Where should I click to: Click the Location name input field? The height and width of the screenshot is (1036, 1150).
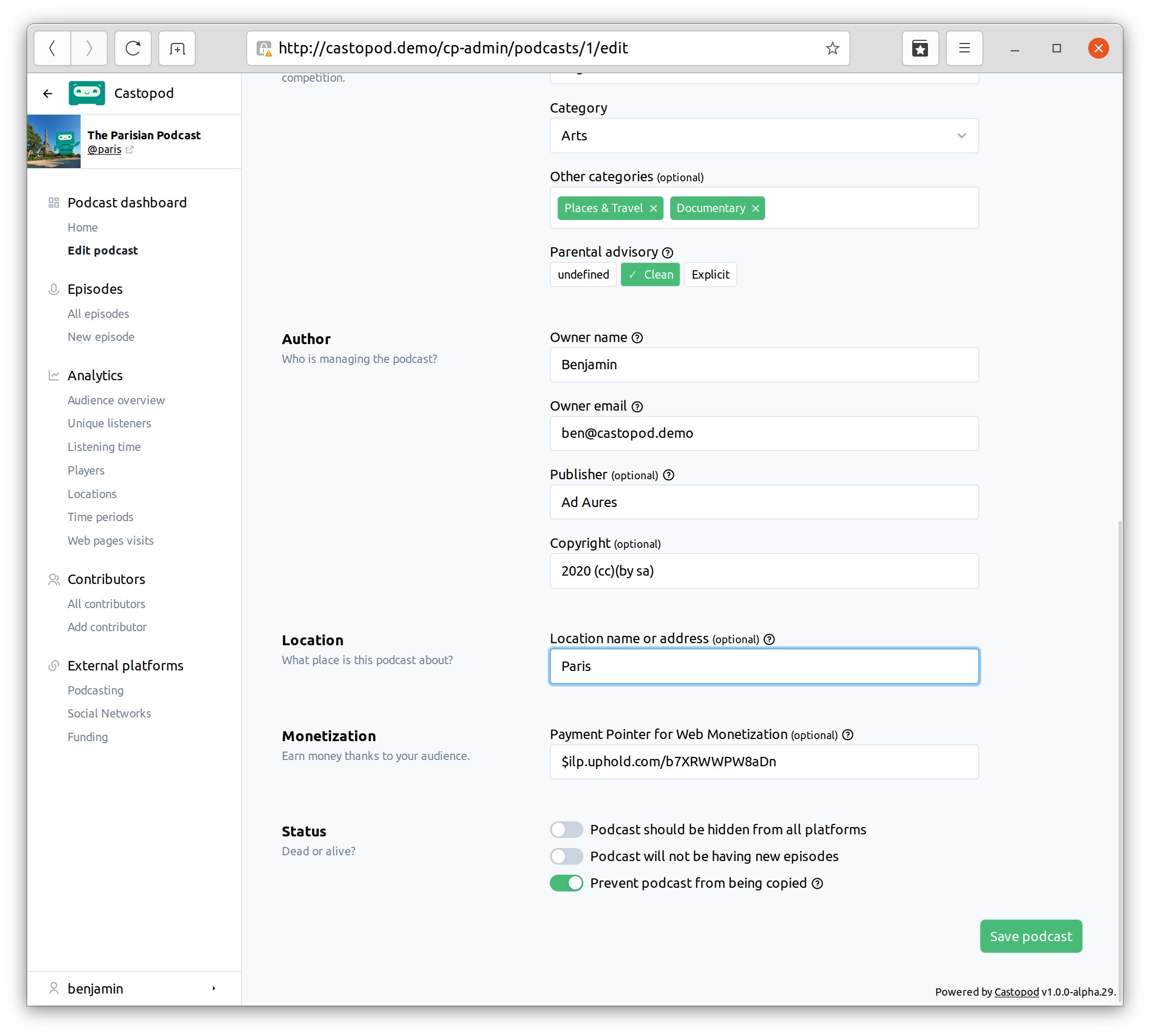(763, 665)
